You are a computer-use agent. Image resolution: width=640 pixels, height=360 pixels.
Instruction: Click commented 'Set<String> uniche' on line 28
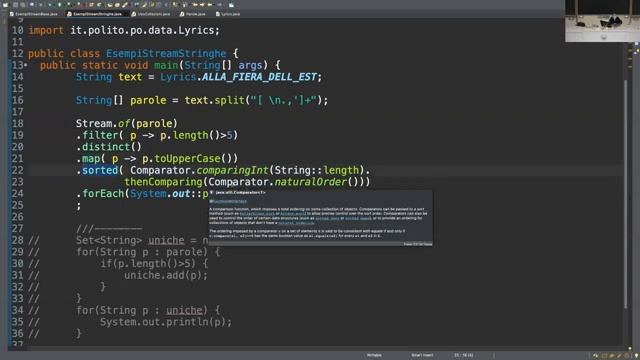click(130, 240)
